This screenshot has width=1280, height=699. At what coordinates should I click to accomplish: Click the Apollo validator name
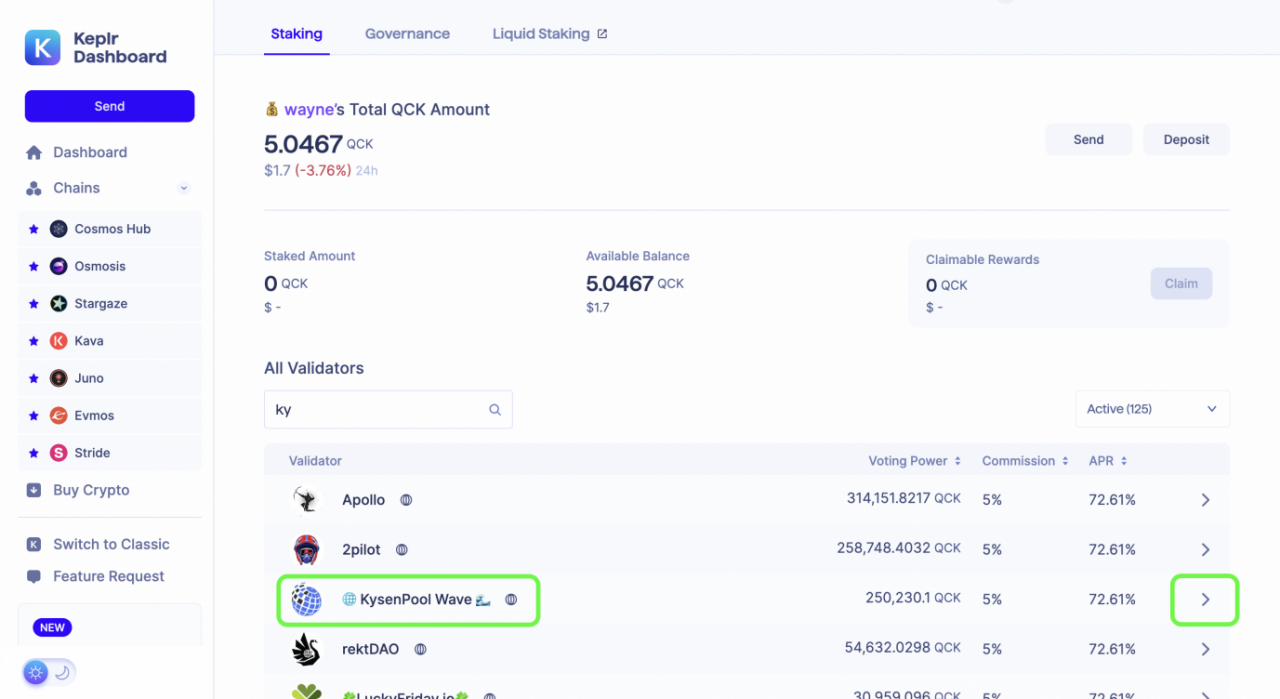click(x=363, y=500)
